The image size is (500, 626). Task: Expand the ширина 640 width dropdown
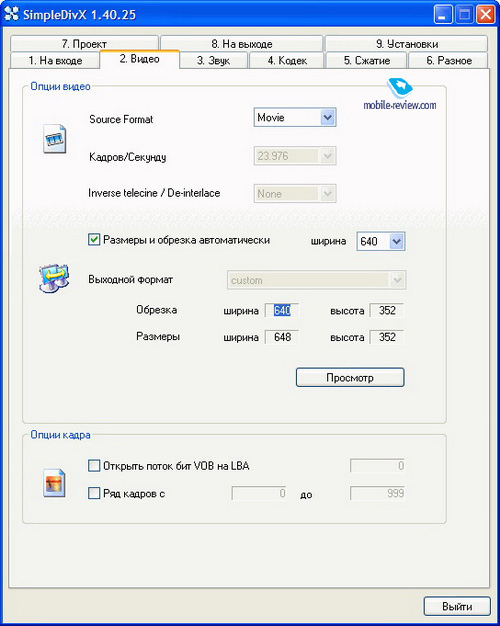[x=381, y=241]
